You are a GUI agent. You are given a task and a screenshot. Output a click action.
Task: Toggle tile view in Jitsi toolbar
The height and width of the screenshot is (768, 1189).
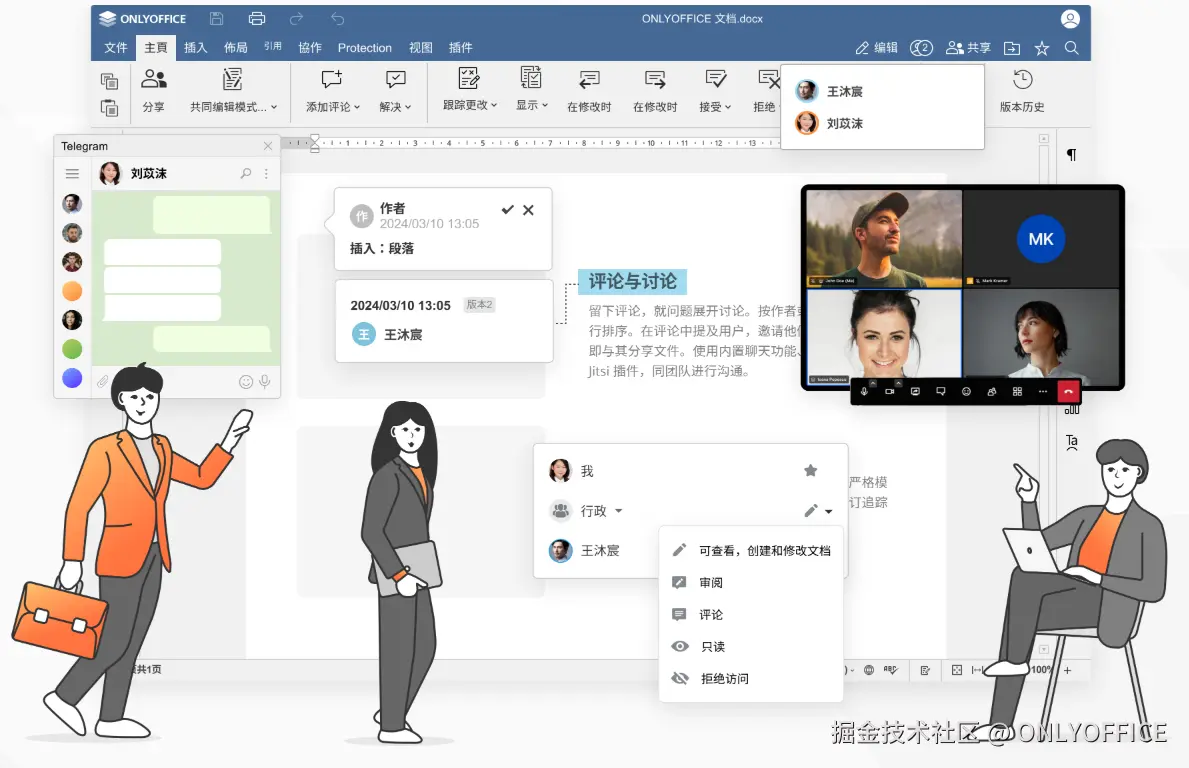(1017, 391)
